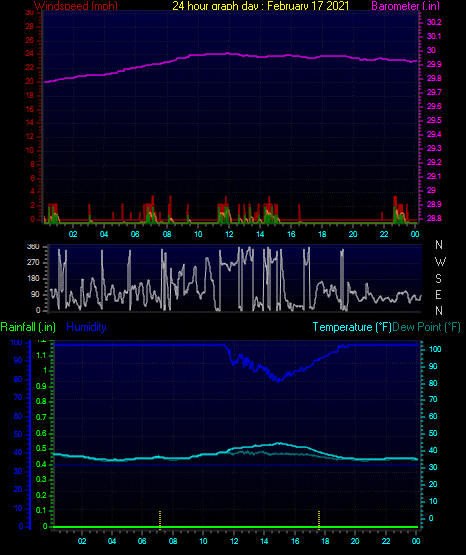Click the 18 hour tick on bottom graph
Screen dimensions: 466x555
coord(325,541)
